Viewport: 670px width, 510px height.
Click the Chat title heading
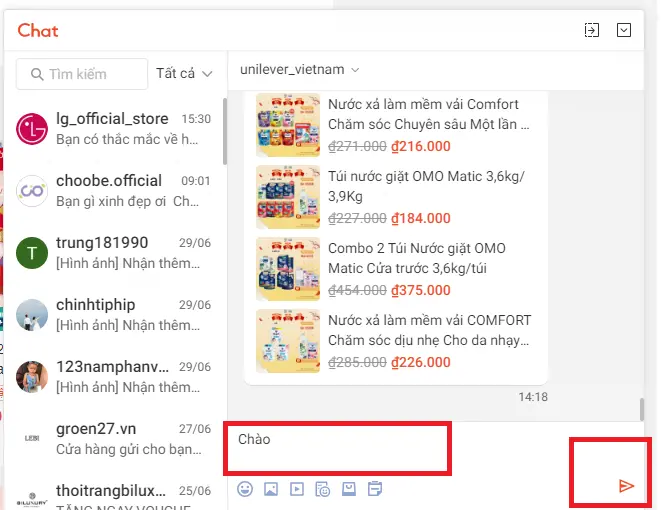[38, 31]
